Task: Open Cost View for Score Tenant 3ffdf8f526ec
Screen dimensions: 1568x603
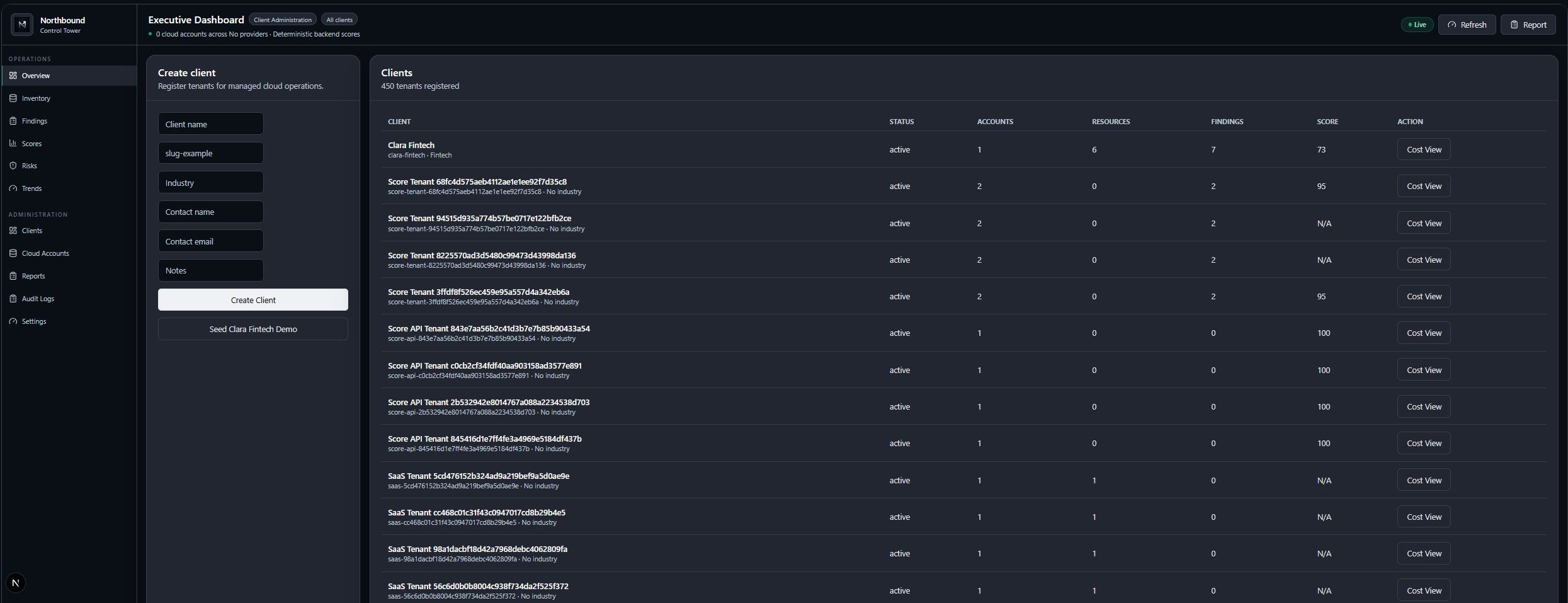Action: (1423, 296)
